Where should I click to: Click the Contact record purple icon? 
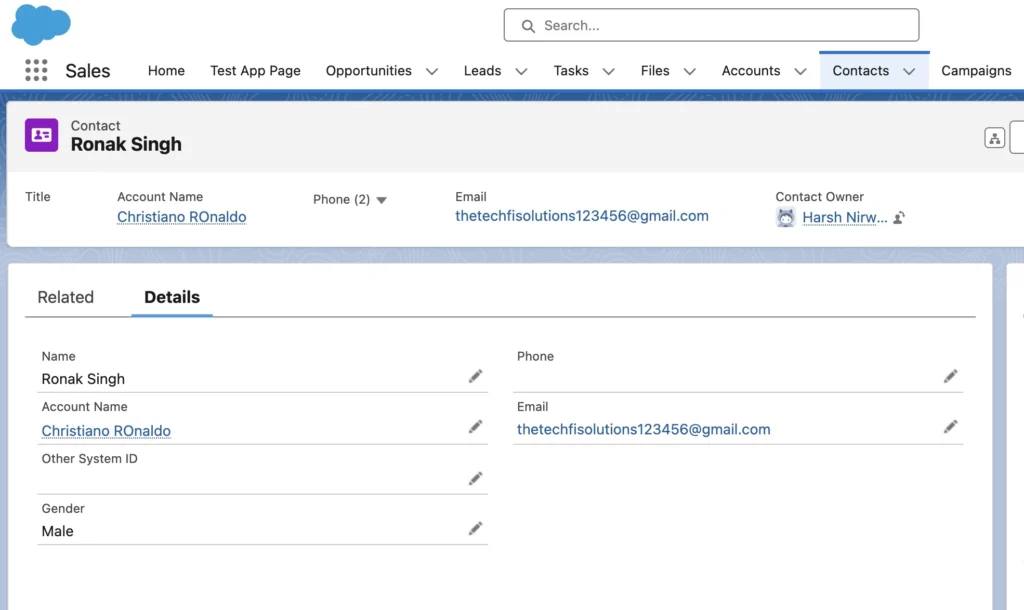[41, 135]
